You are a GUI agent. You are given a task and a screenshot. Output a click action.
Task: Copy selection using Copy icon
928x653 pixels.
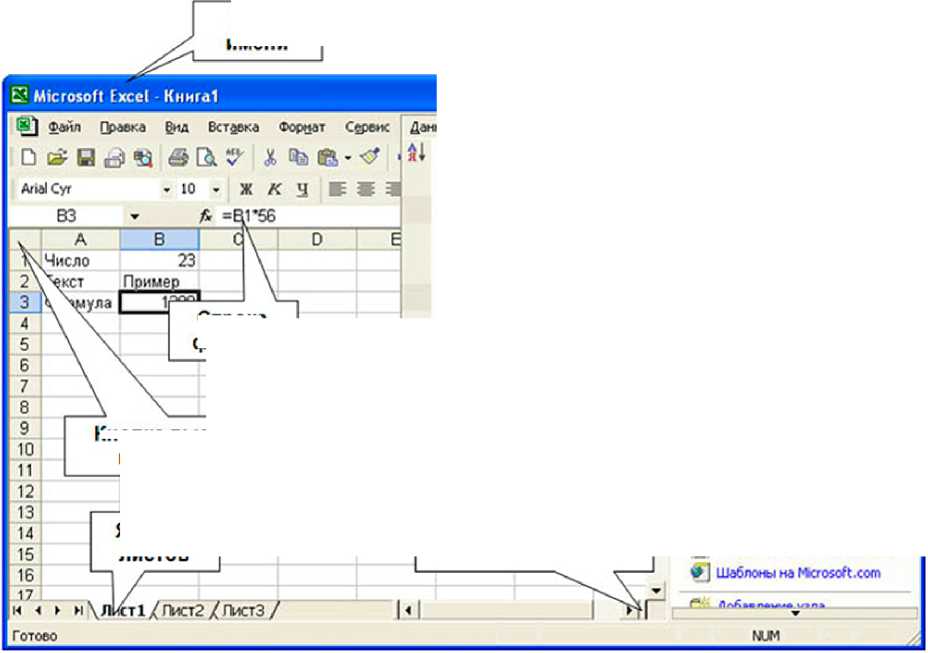[x=298, y=157]
